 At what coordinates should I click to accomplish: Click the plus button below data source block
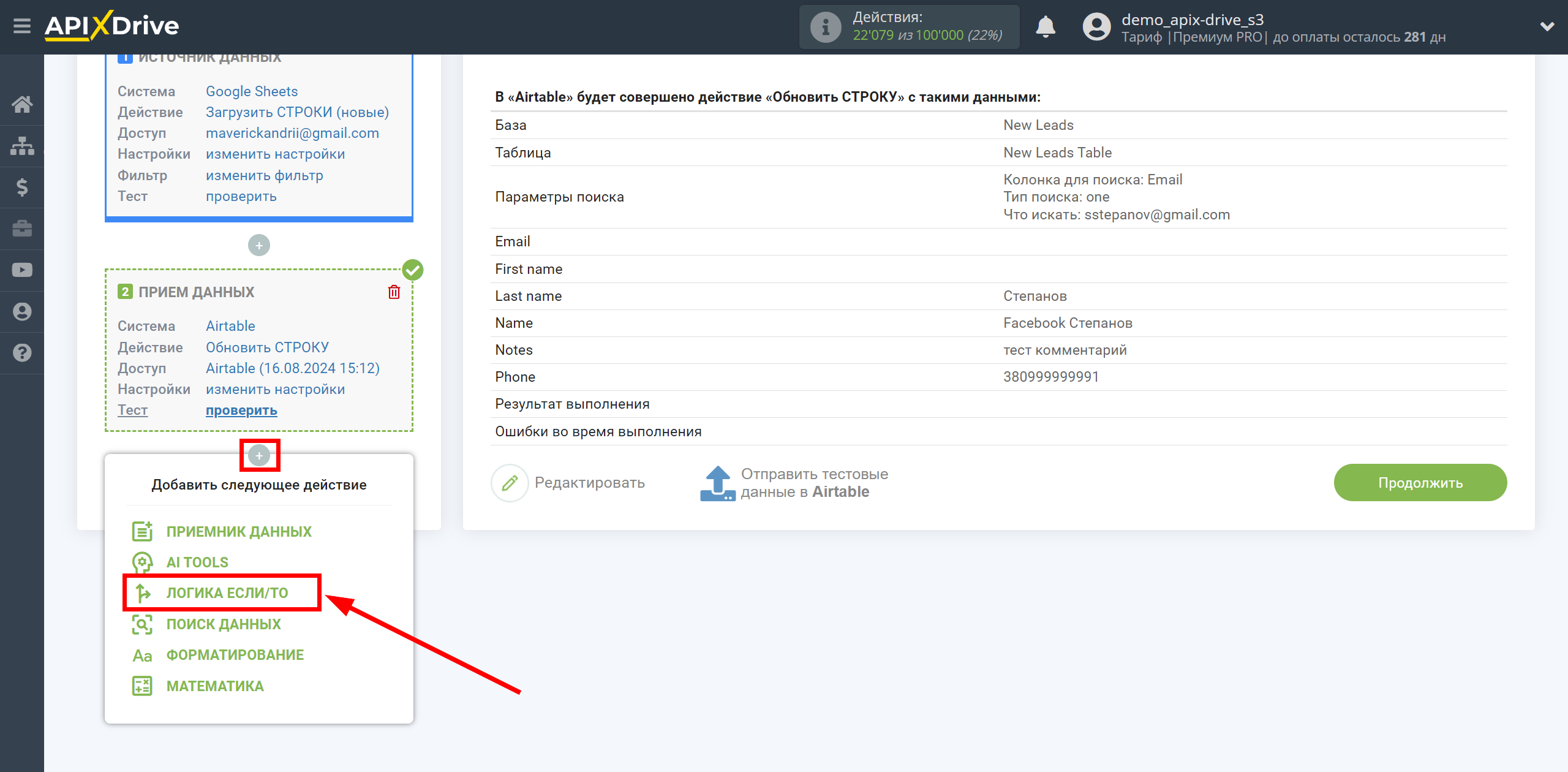(259, 246)
